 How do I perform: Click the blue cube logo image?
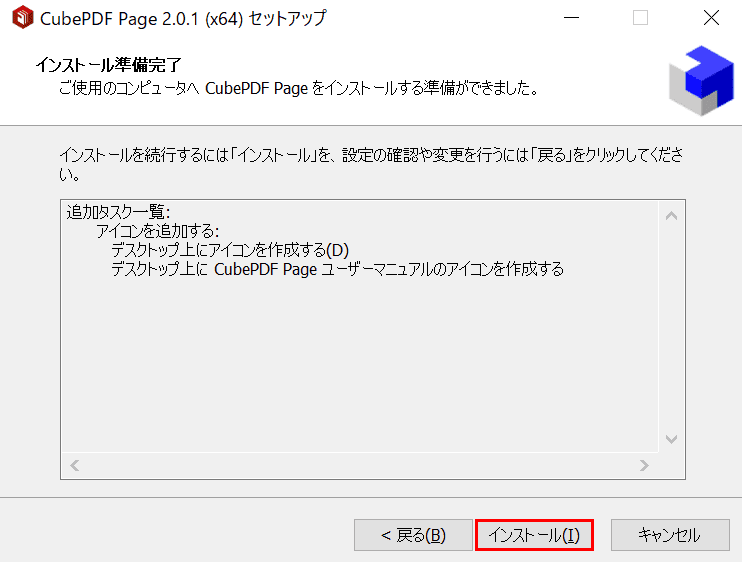click(x=701, y=80)
